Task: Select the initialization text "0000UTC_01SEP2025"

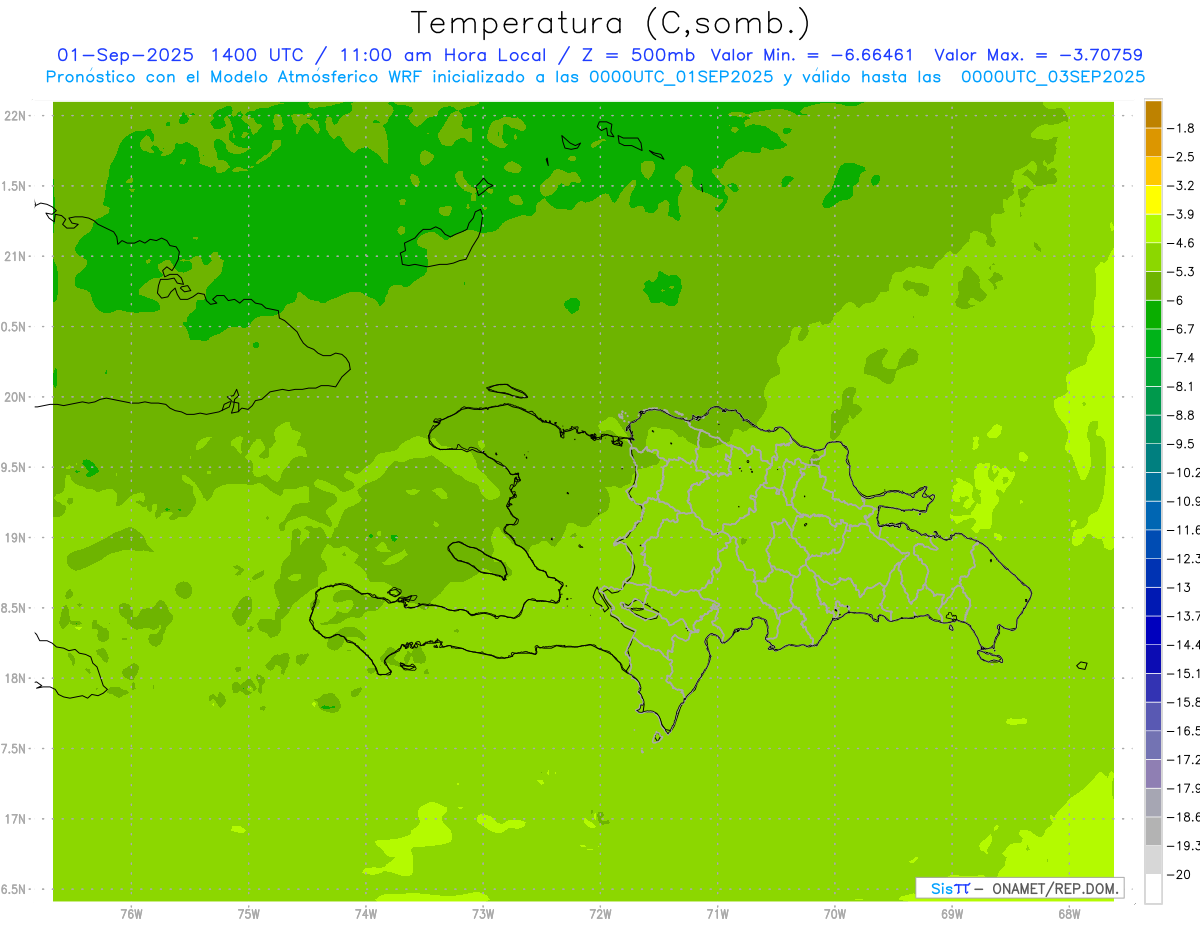Action: [x=679, y=76]
